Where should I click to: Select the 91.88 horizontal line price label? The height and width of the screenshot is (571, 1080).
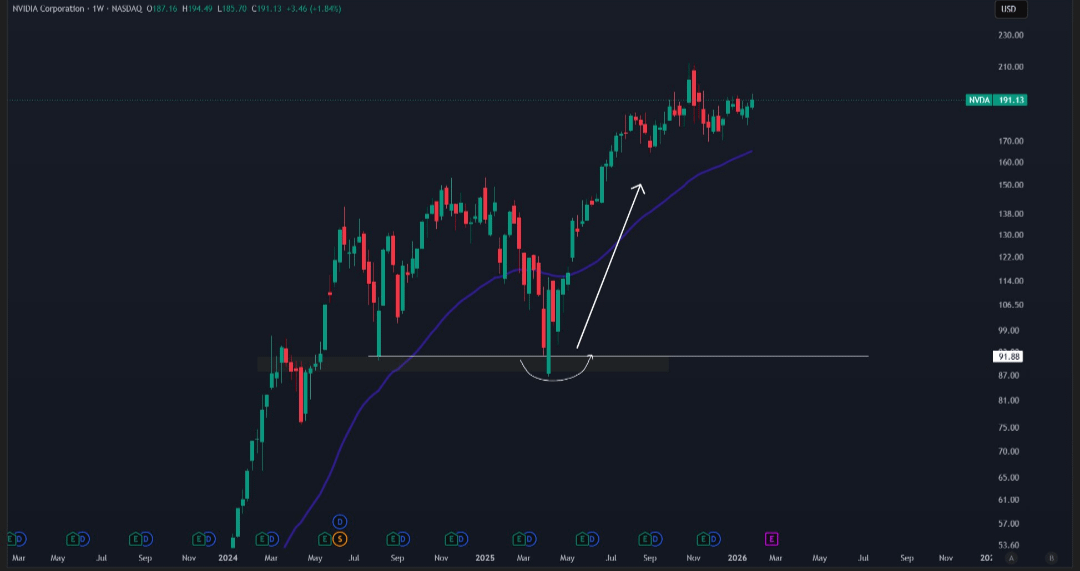(x=1008, y=356)
